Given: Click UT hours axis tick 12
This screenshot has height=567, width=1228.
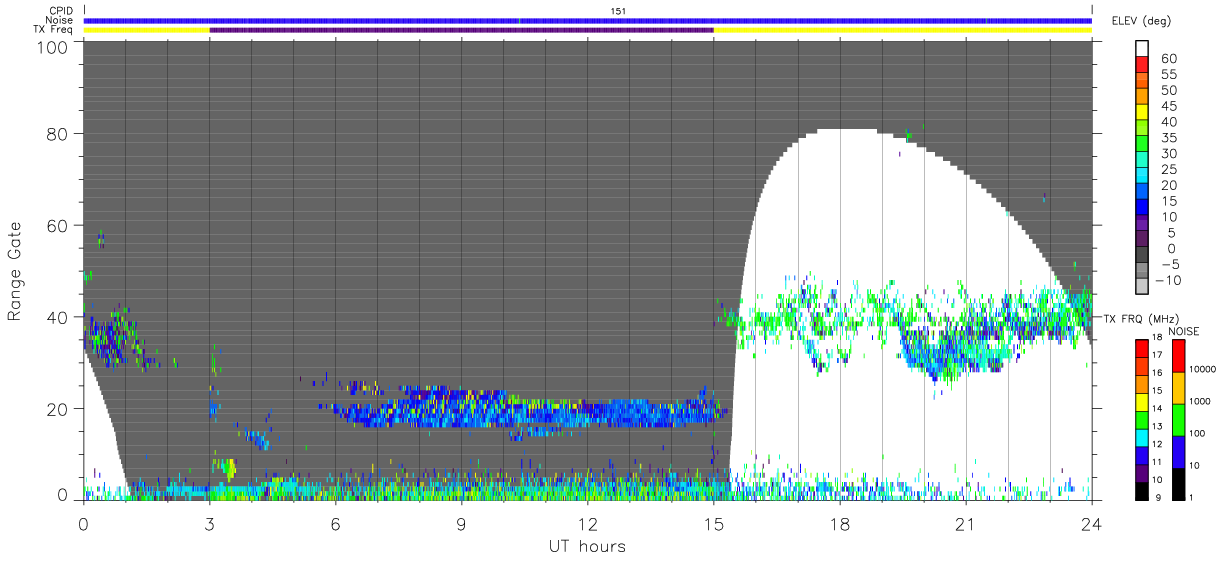Looking at the screenshot, I should (x=587, y=523).
